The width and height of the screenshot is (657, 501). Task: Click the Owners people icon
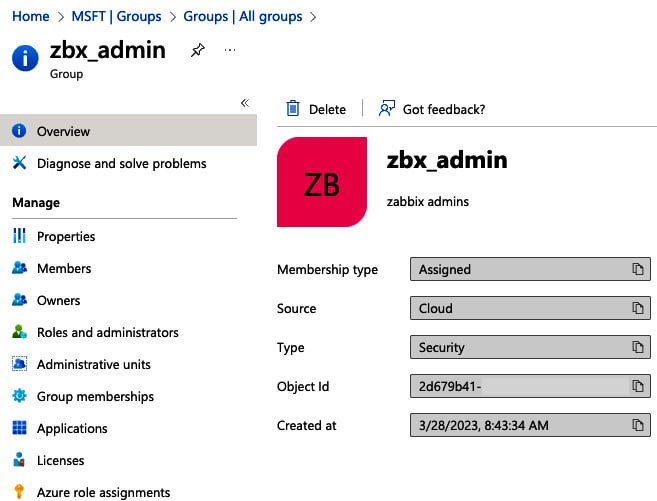click(x=19, y=300)
